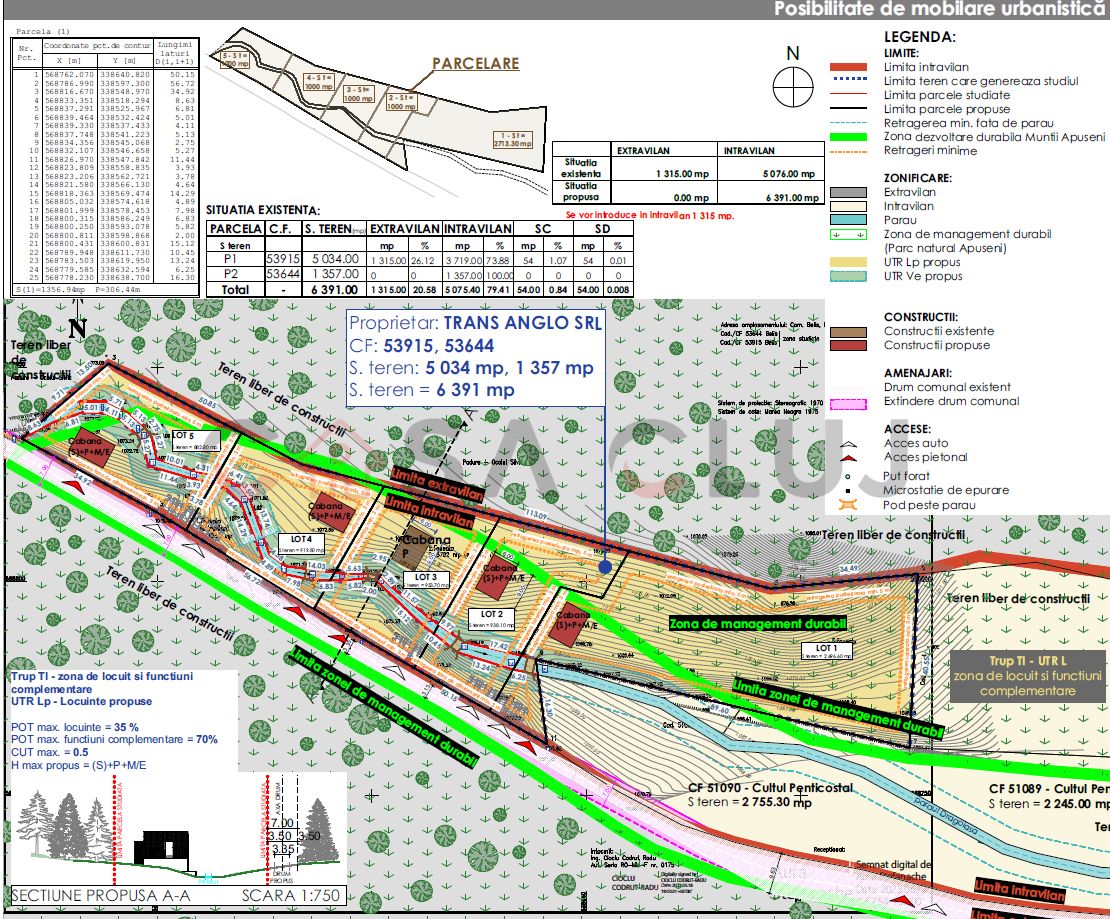The width and height of the screenshot is (1110, 919).
Task: Click the red note Se vor introduce in intravilan
Action: (649, 215)
